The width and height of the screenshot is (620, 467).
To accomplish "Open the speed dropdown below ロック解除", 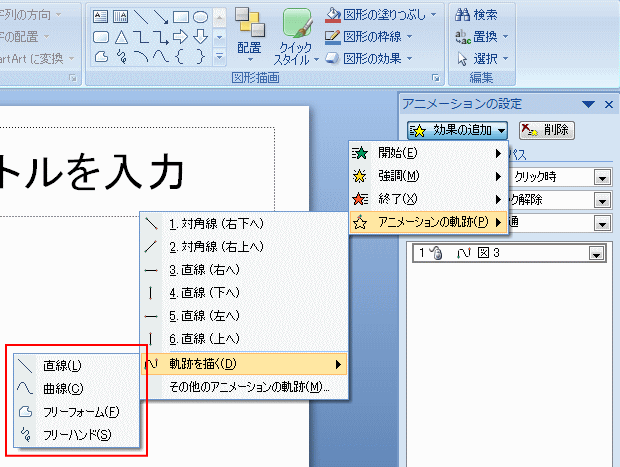I will (602, 223).
